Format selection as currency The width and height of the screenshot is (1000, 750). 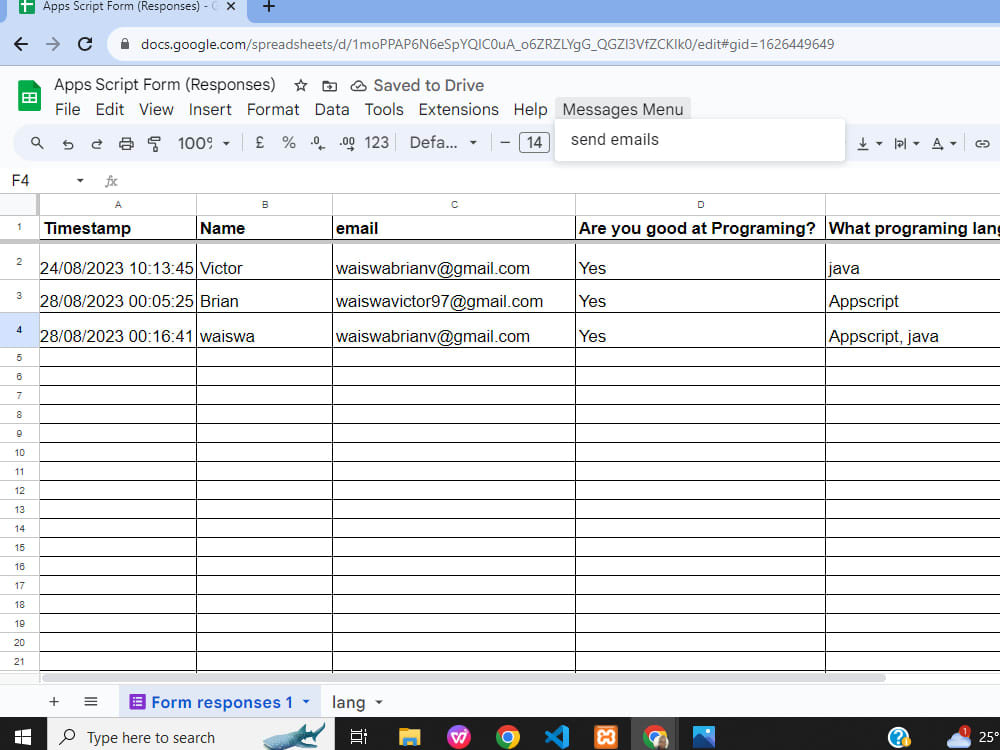258,142
